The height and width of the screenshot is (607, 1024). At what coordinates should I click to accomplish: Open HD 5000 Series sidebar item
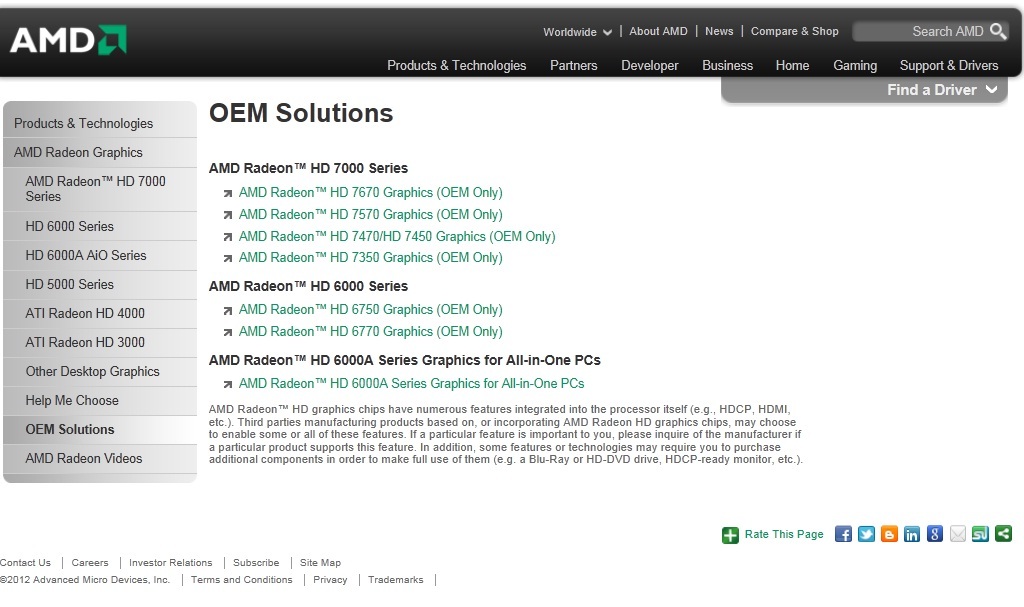100,284
